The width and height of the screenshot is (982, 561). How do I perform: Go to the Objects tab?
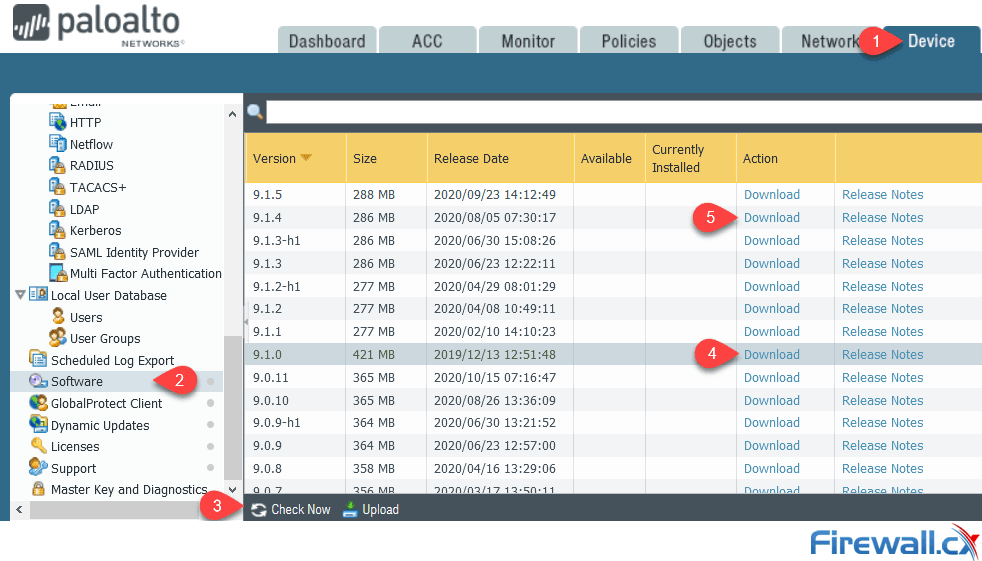tap(730, 41)
